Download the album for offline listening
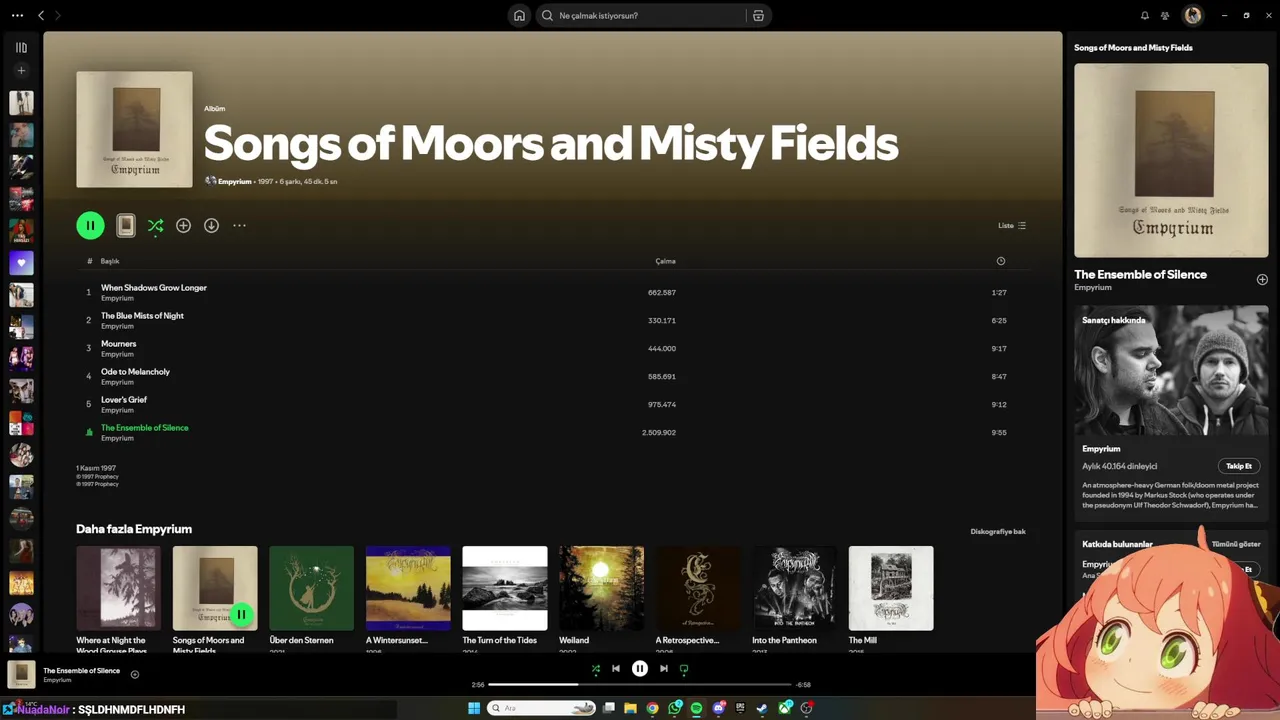 coord(211,225)
